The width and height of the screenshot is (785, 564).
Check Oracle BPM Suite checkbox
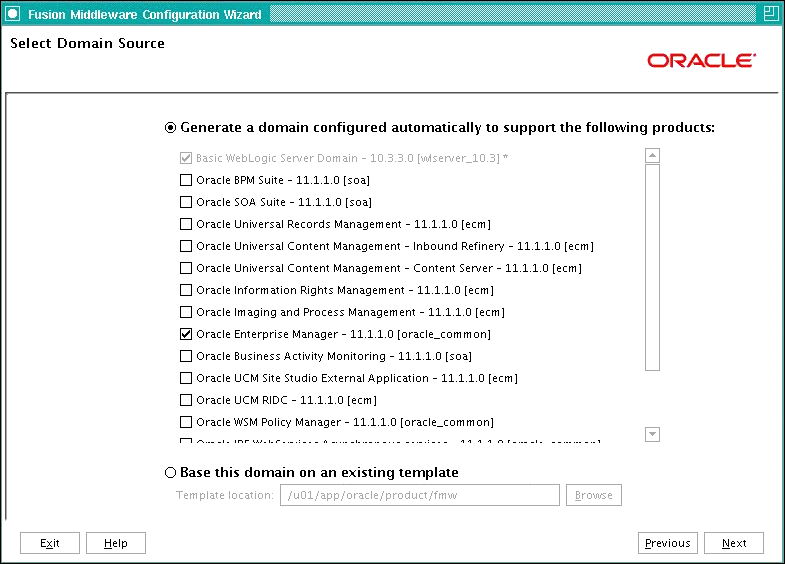[186, 180]
